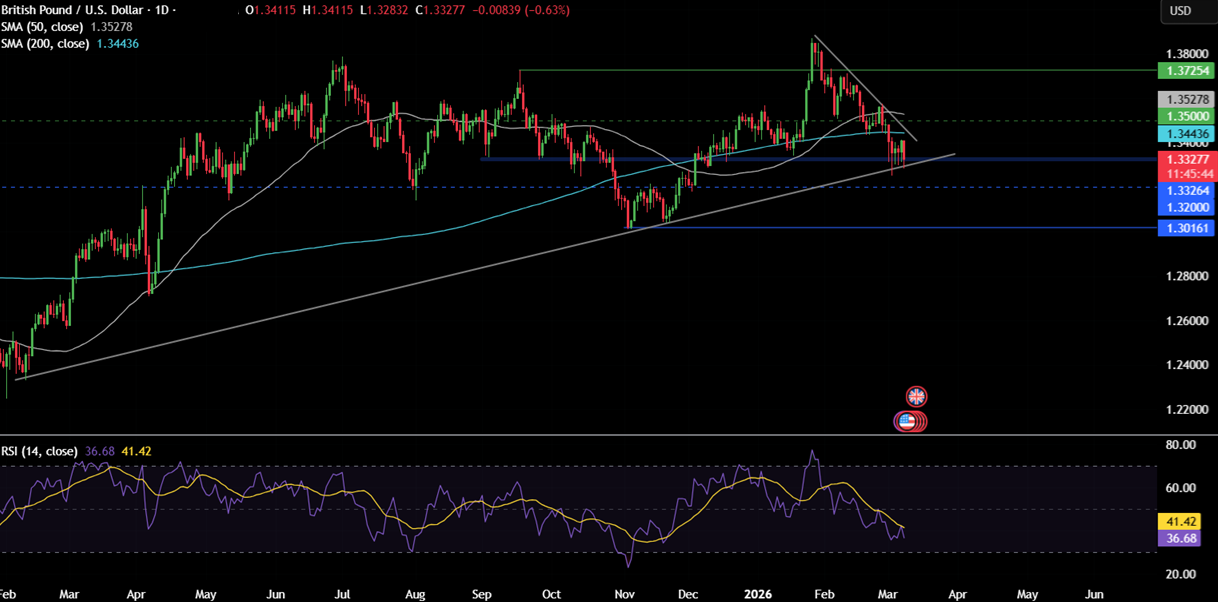Click the red current price label 1.33277
This screenshot has height=602, width=1218.
(x=1184, y=159)
